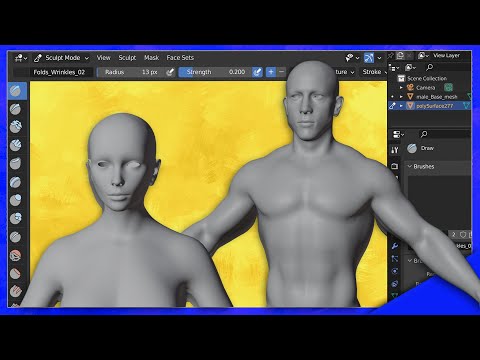
Task: Open the Sculpt menu
Action: 127,58
